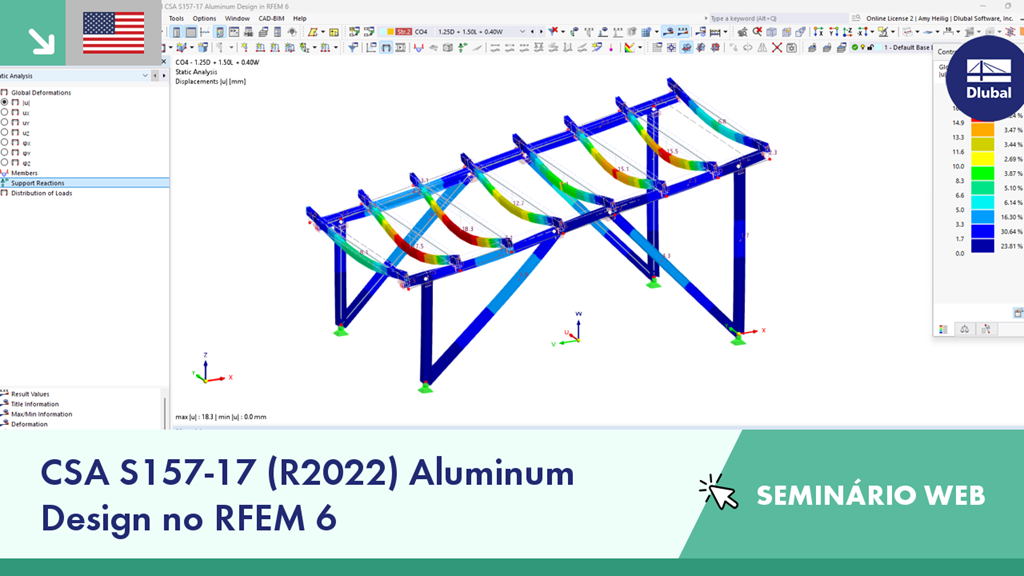The width and height of the screenshot is (1024, 576).
Task: Click the Deformation tree item
Action: coord(29,424)
